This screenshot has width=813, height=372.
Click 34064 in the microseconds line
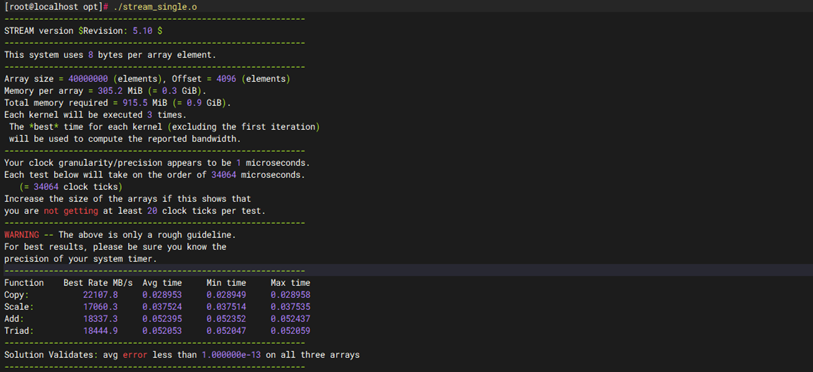(224, 175)
